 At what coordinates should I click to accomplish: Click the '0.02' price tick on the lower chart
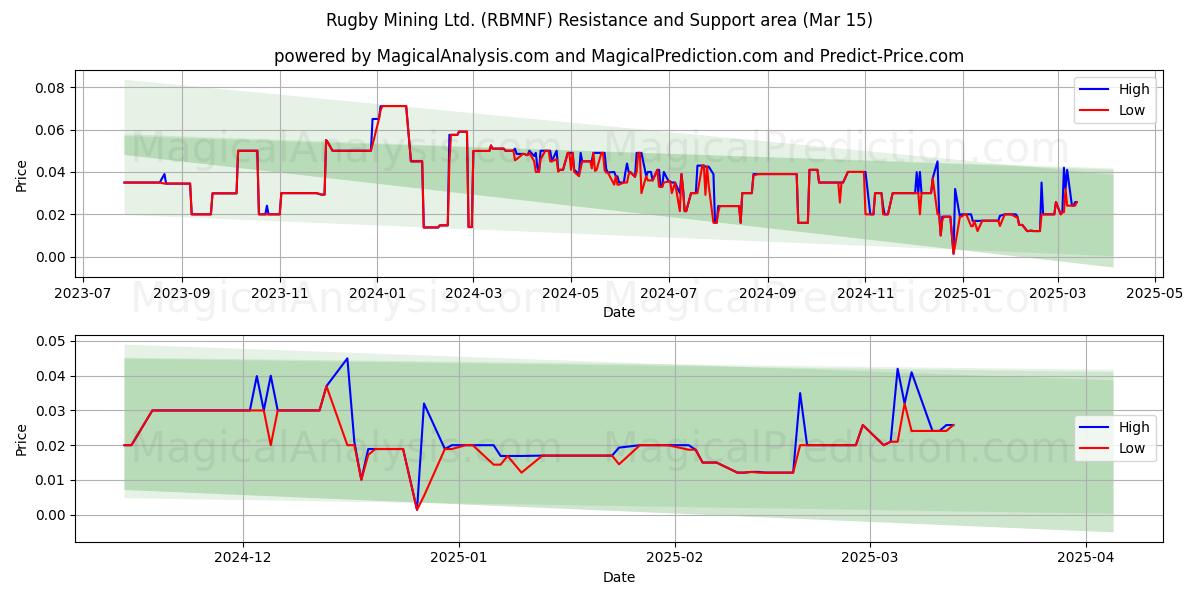tap(51, 446)
